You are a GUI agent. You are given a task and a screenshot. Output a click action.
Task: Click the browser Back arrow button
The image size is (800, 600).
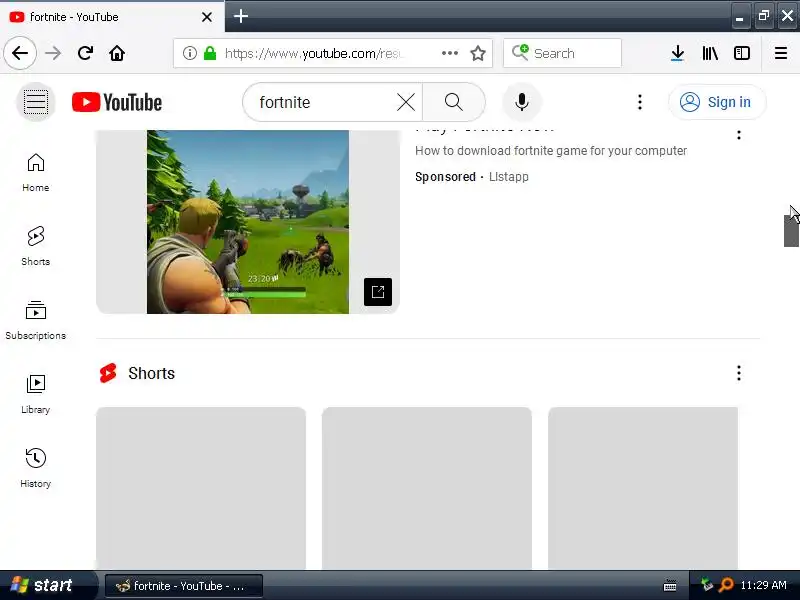pos(20,53)
